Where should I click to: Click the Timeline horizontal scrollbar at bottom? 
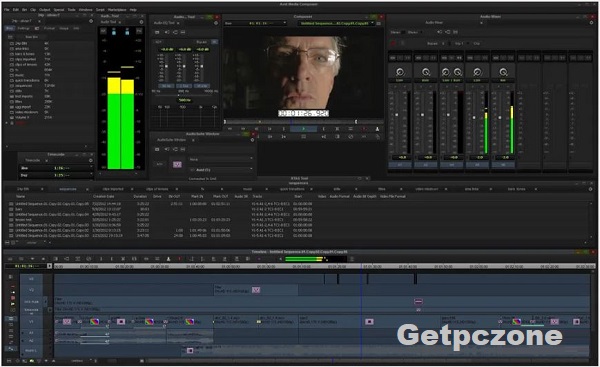(367, 361)
